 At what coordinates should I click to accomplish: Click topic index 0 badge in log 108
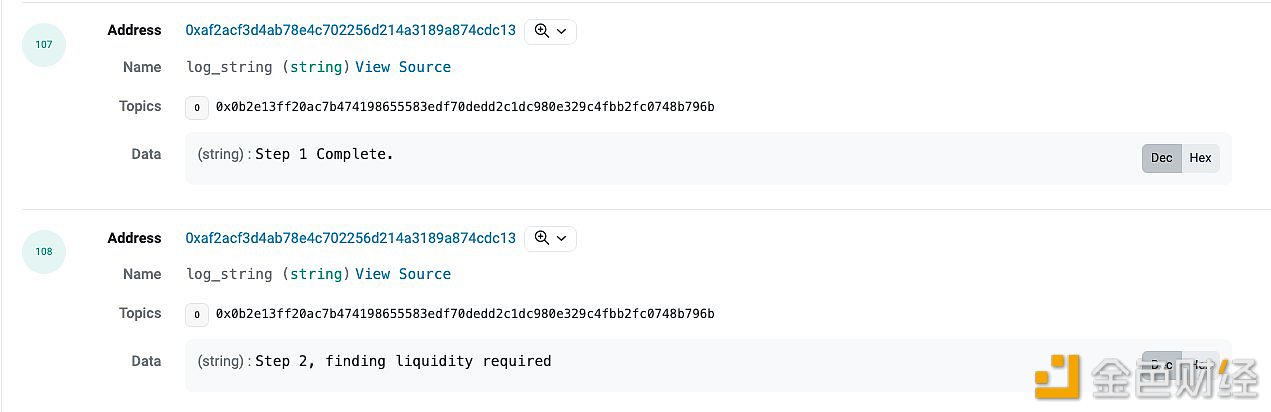(197, 314)
